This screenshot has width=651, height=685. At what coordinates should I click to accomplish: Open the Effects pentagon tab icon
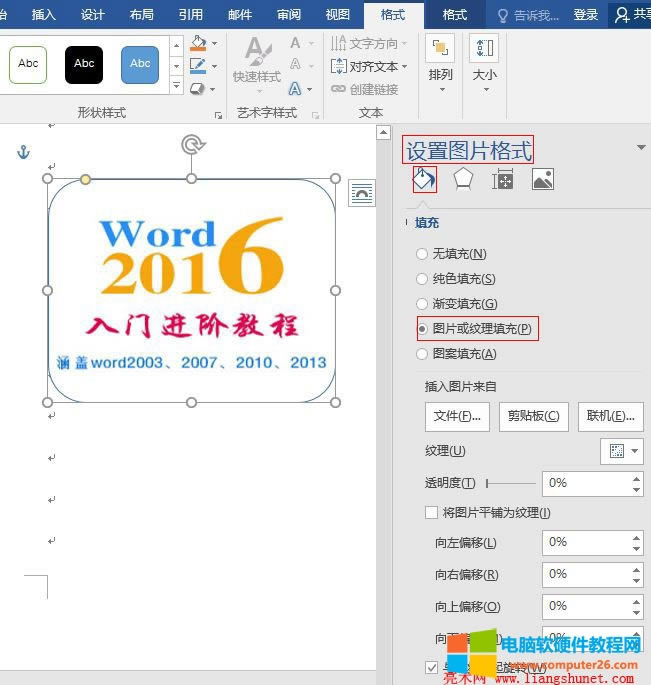click(x=463, y=179)
